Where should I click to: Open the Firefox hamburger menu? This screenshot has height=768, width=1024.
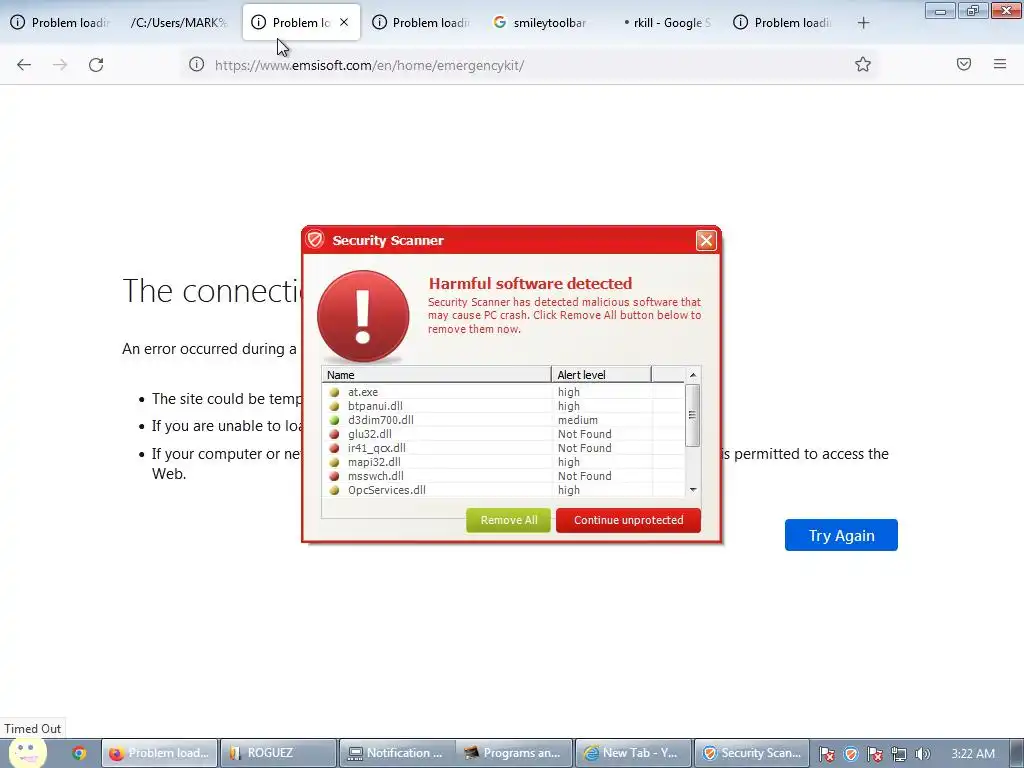point(1000,64)
